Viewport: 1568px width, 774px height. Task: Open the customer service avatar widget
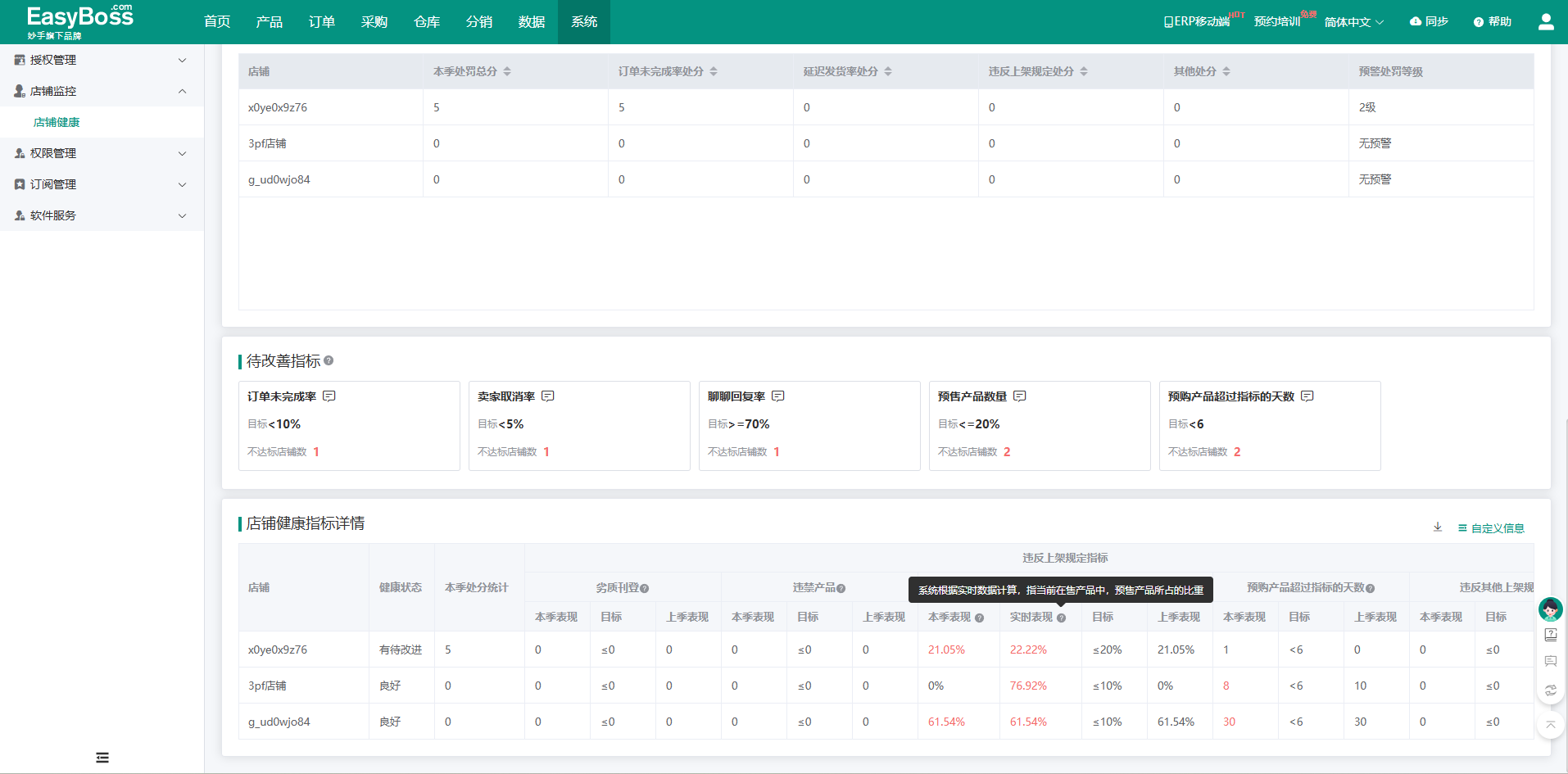point(1551,609)
